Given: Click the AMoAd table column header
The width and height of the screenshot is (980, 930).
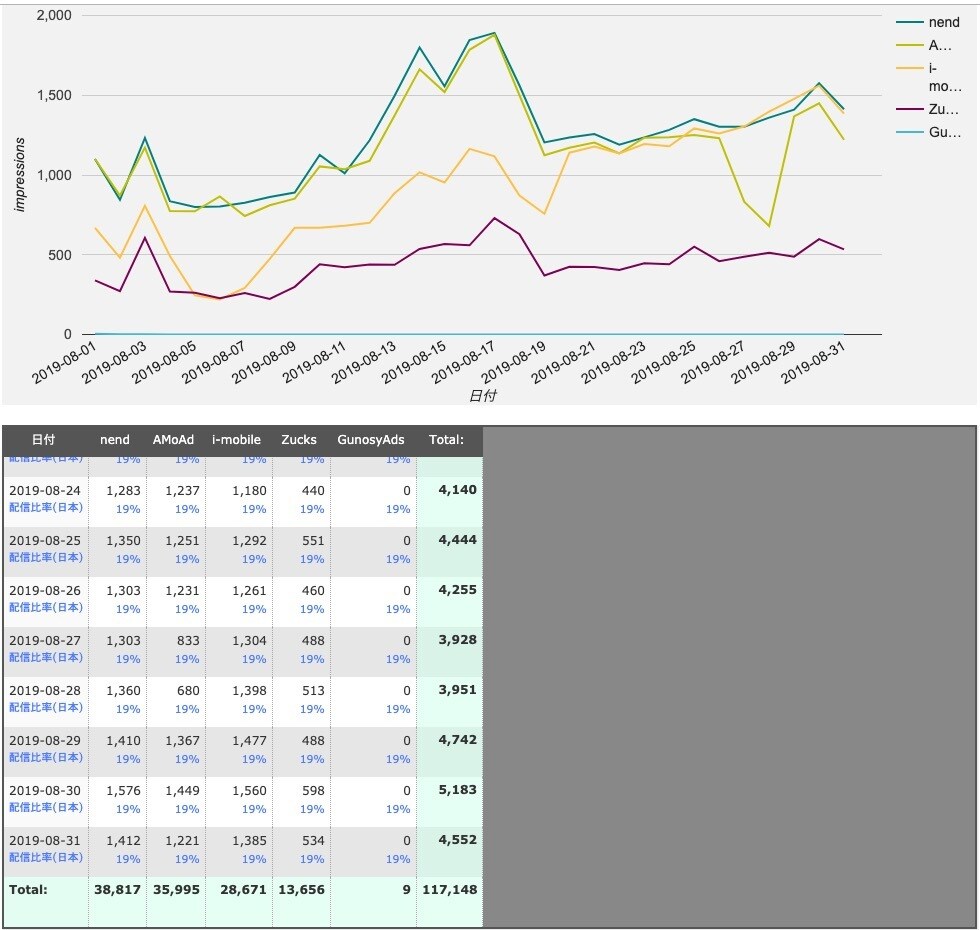Looking at the screenshot, I should (173, 439).
